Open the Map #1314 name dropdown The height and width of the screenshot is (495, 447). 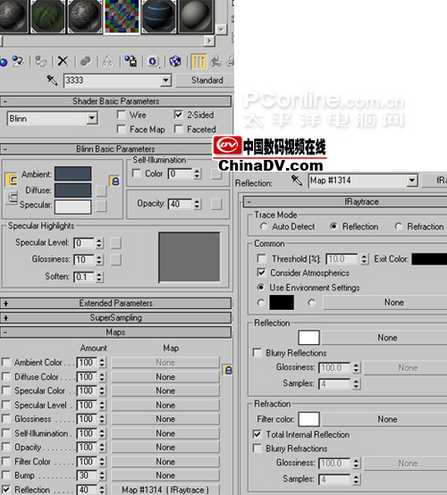[x=412, y=181]
